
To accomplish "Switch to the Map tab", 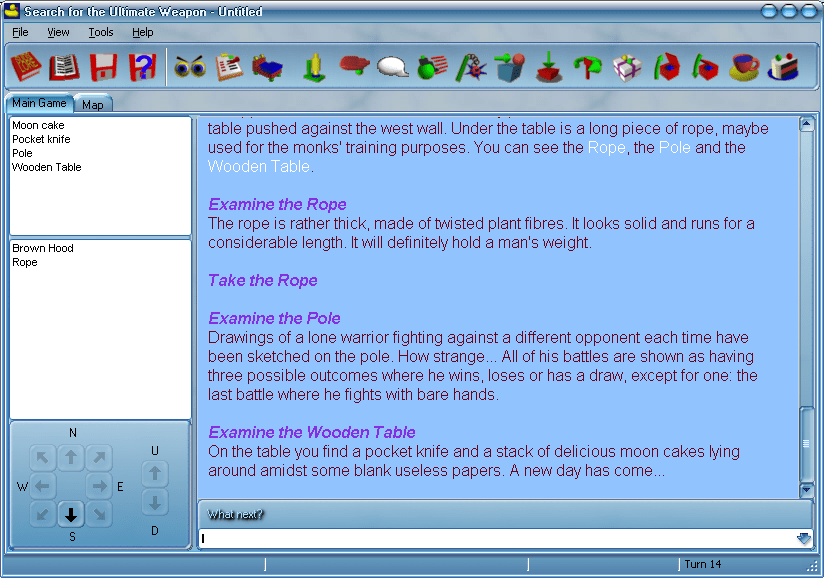I will point(93,105).
